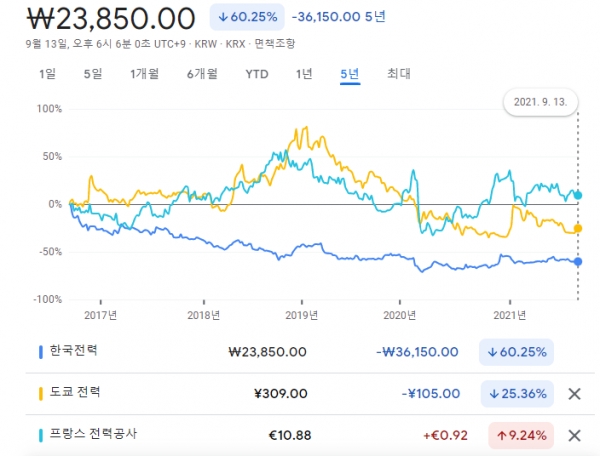Click the -₩36,150.00 change value
The width and height of the screenshot is (600, 456).
pyautogui.click(x=417, y=352)
